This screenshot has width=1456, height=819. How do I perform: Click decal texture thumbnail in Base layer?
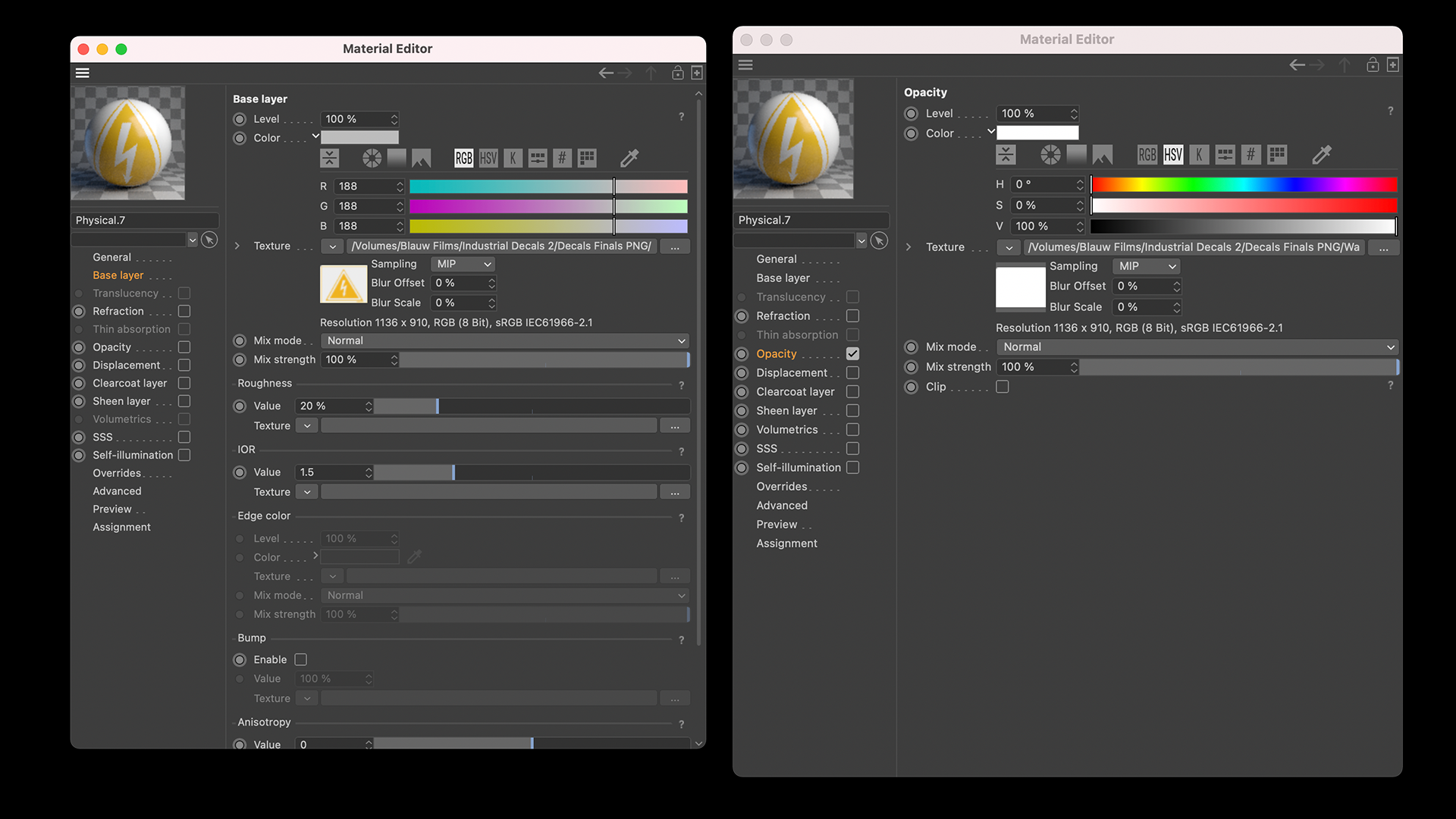344,284
